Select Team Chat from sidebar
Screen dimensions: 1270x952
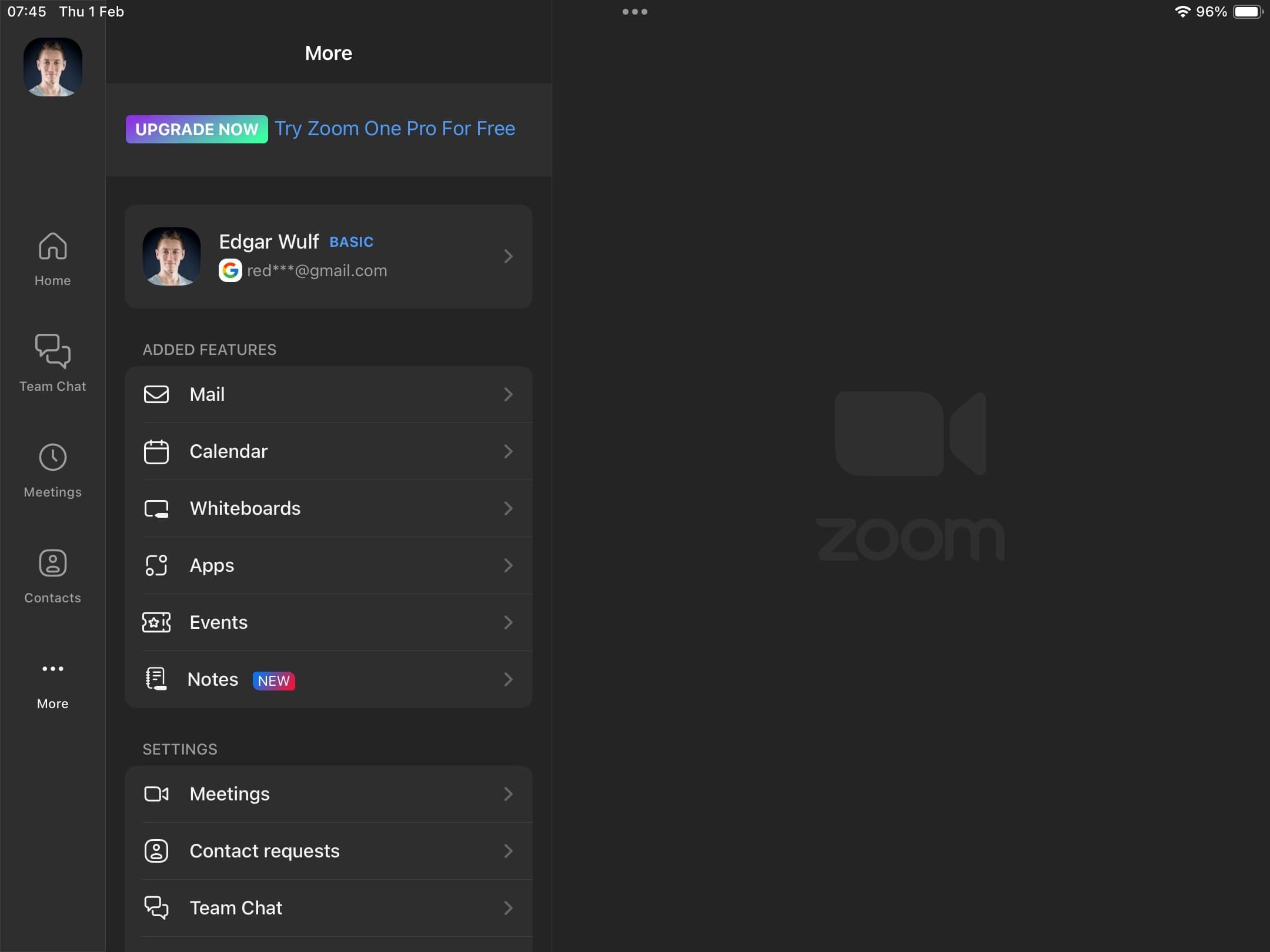coord(52,362)
